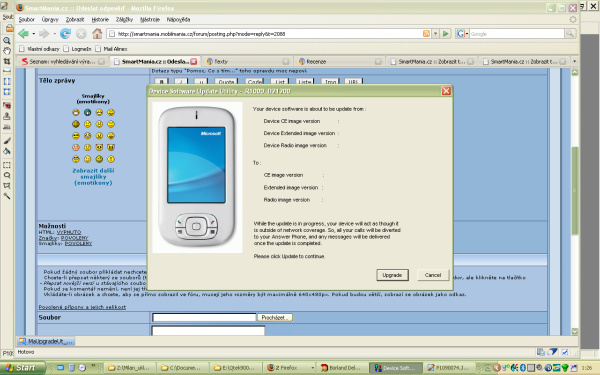Click the Cancel button in the dialog

click(433, 275)
